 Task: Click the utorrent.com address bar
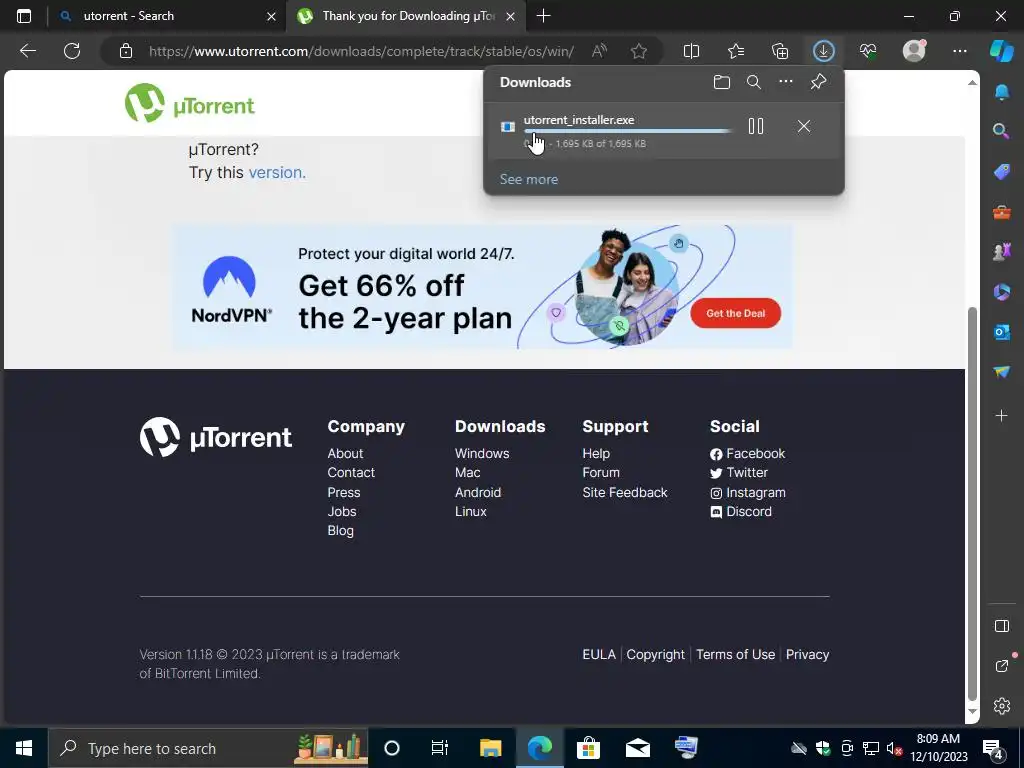361,51
